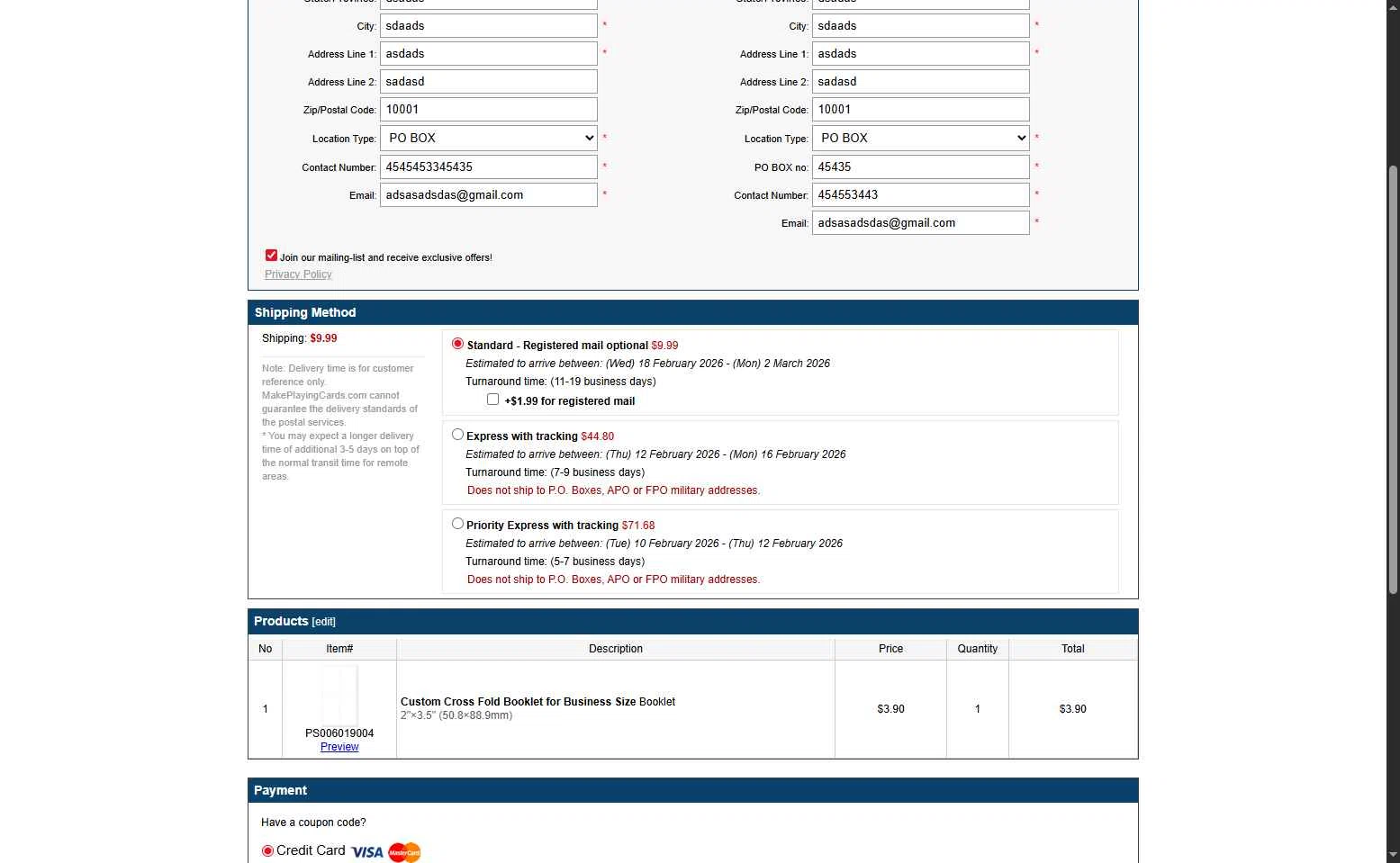Viewport: 1400px width, 863px height.
Task: Click the Custom Cross Fold Booklet description
Action: (537, 702)
